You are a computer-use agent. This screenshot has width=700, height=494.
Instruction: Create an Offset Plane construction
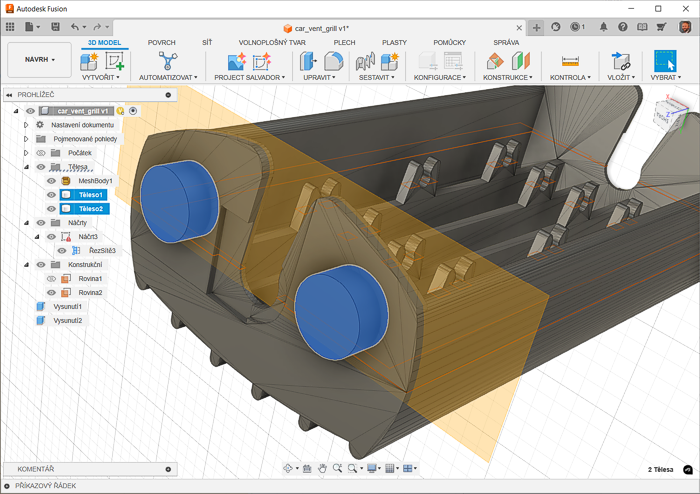(x=495, y=62)
